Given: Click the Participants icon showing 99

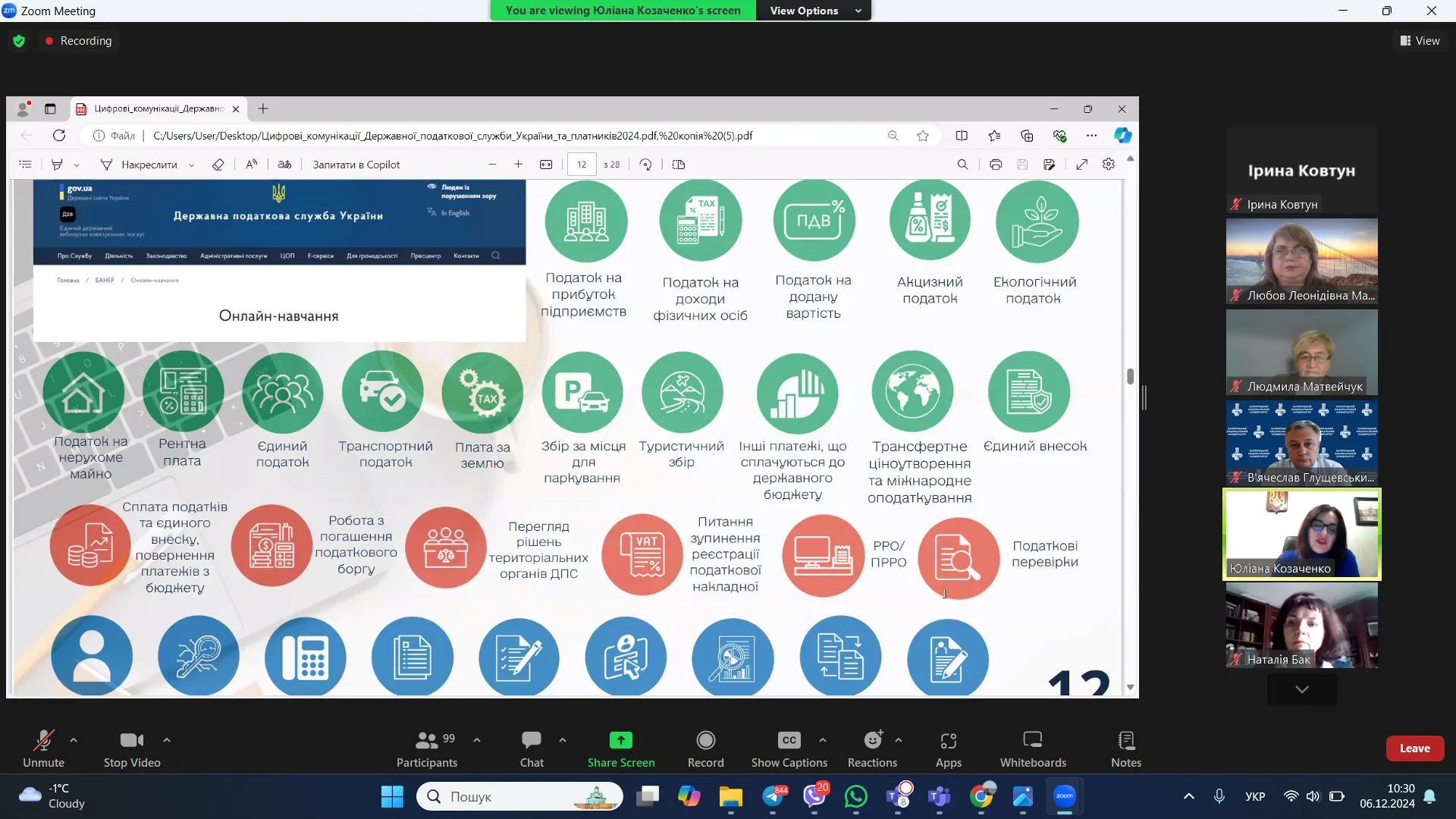Looking at the screenshot, I should click(427, 740).
